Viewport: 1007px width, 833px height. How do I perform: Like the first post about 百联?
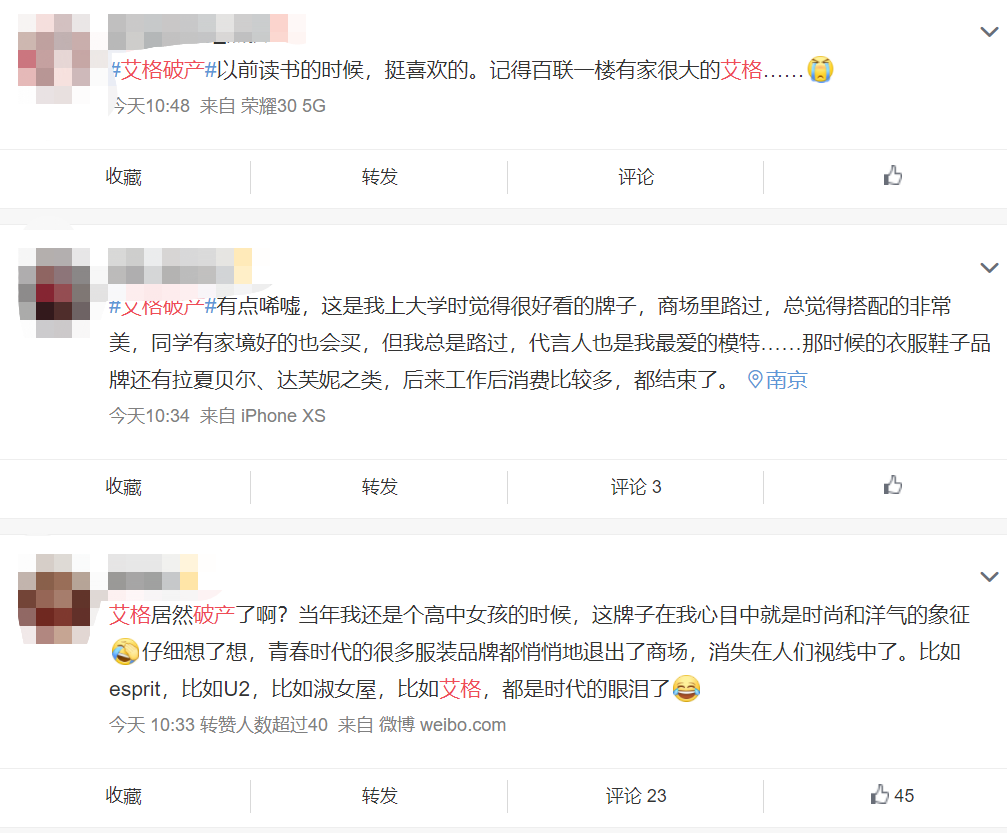[893, 176]
